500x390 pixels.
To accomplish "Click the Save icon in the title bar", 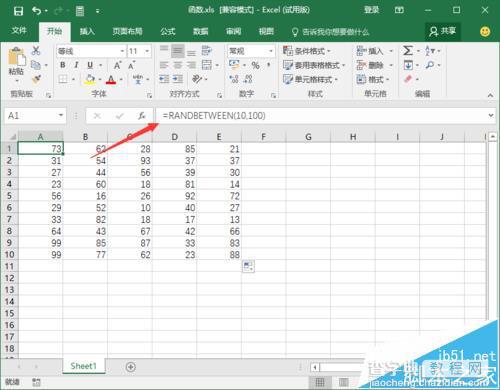I will [18, 11].
